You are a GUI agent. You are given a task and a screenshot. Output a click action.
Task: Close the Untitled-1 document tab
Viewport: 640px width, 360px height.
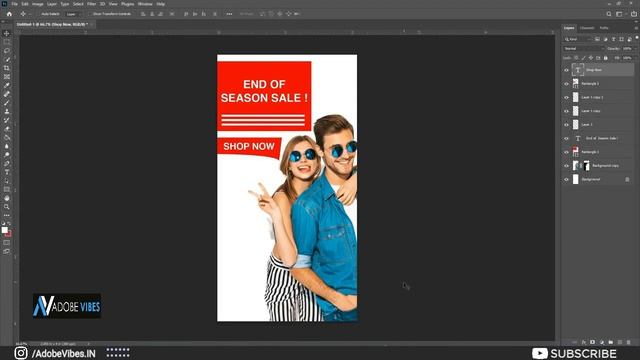click(x=92, y=24)
